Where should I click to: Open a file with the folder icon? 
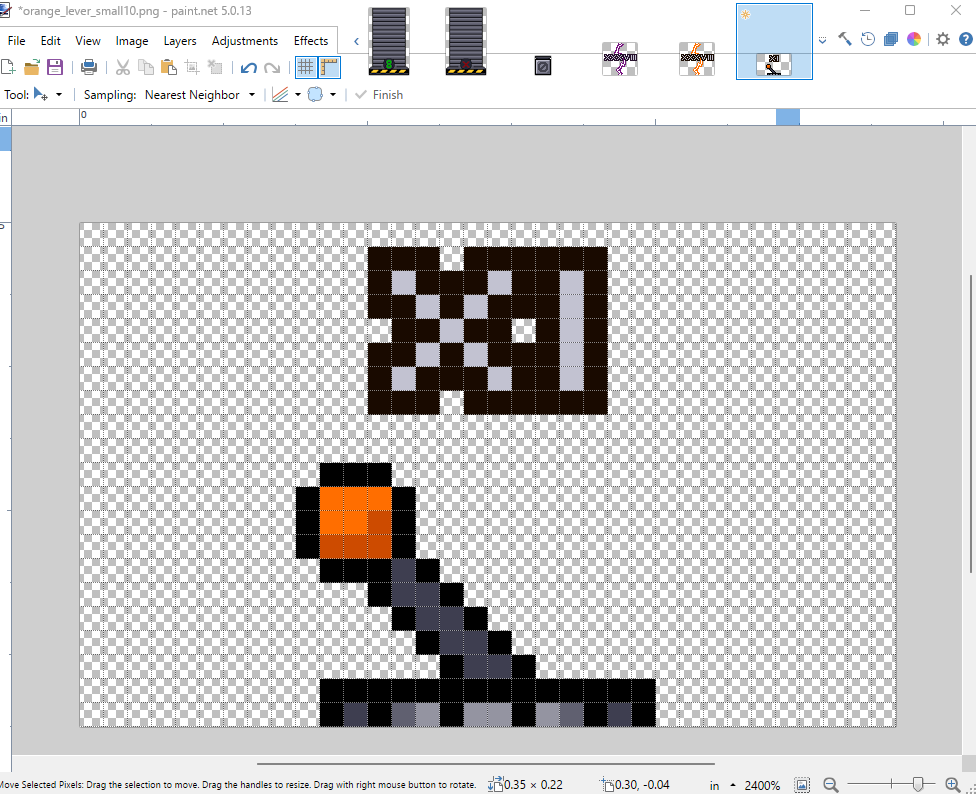click(32, 67)
